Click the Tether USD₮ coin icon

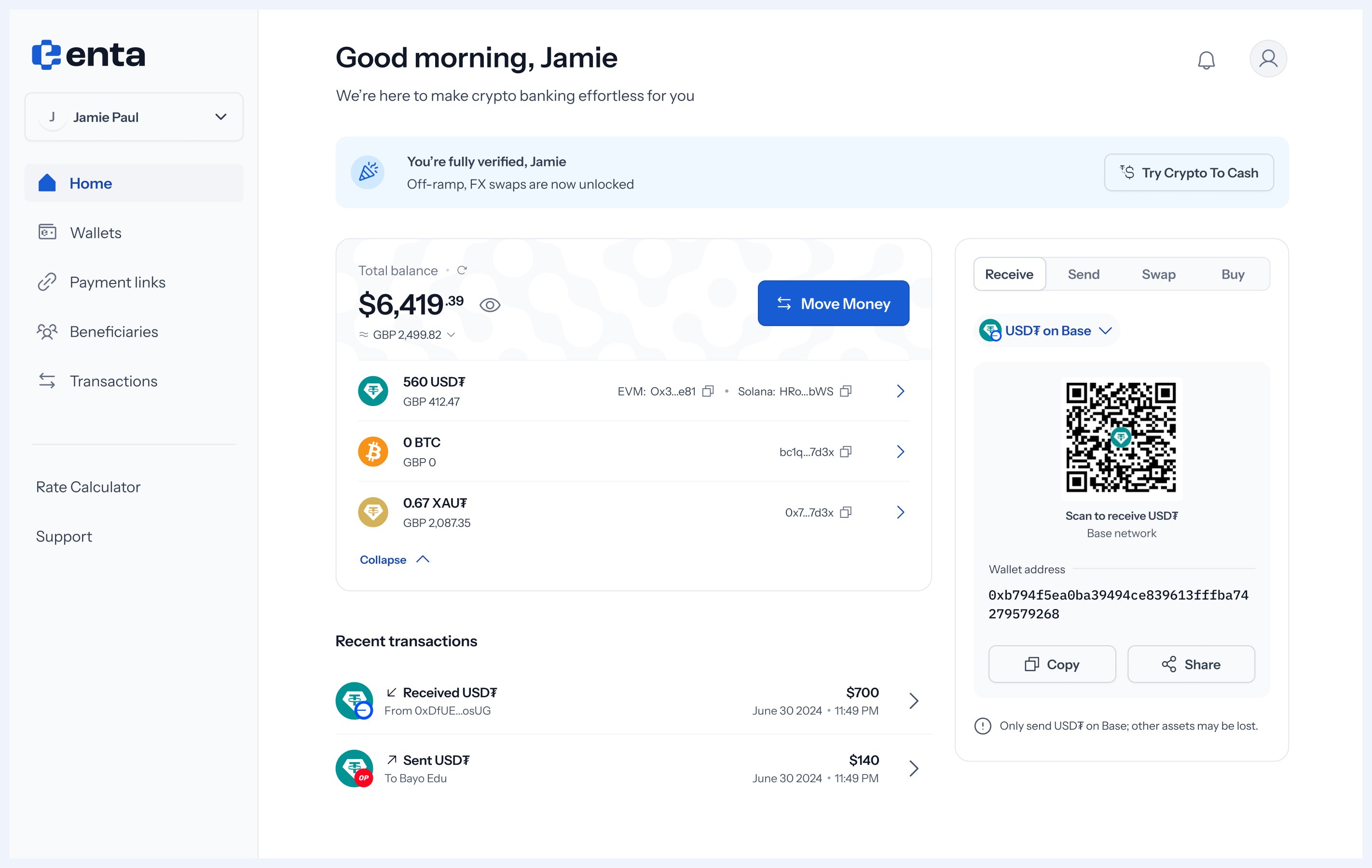(x=373, y=391)
